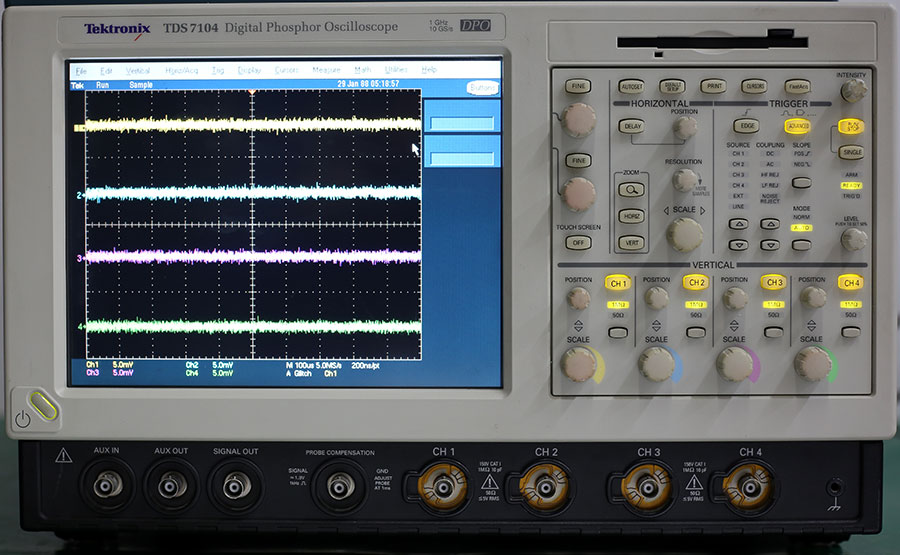Push the CURSORS front-panel button
Image resolution: width=900 pixels, height=555 pixels.
(754, 86)
